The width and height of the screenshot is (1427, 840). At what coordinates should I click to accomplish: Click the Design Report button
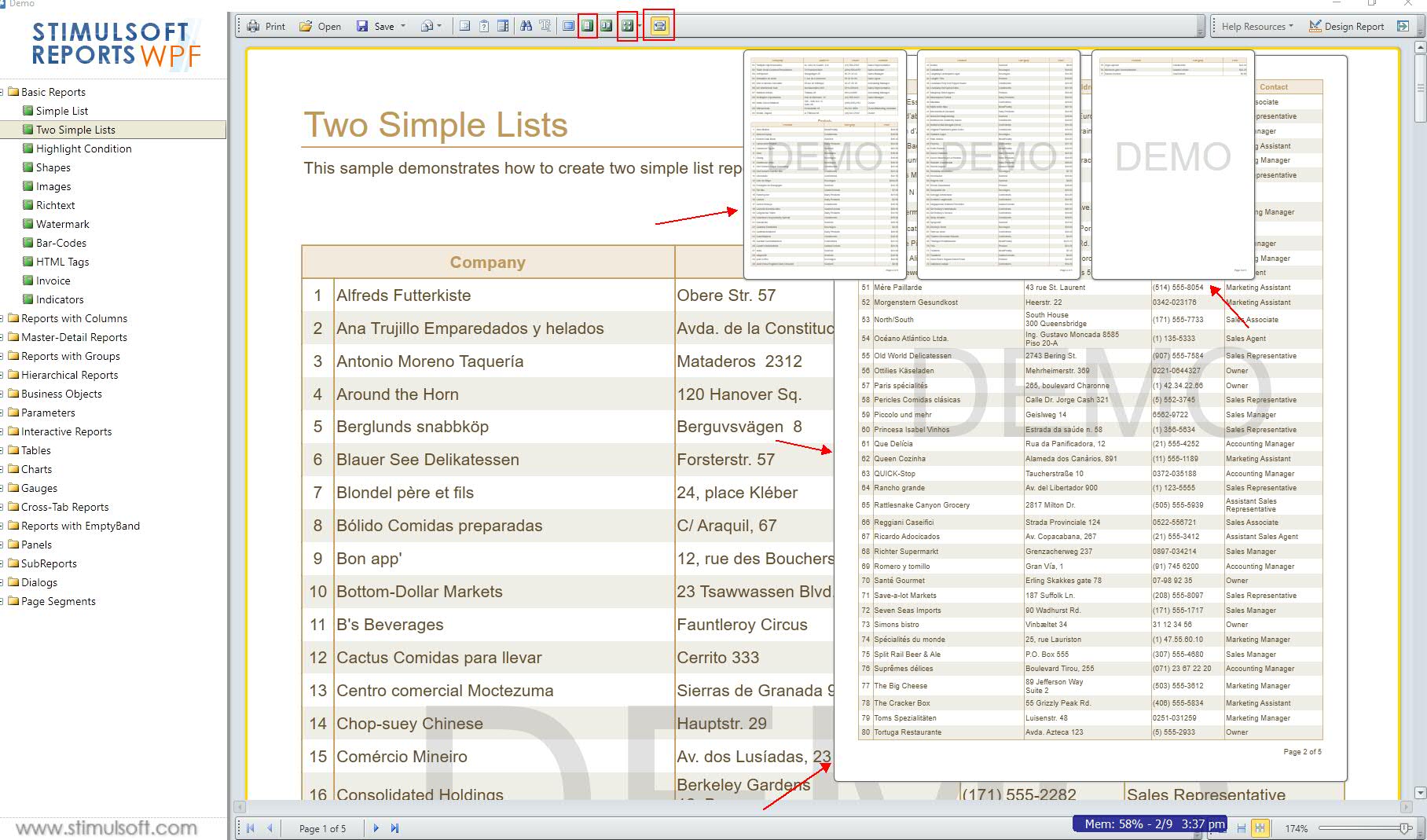coord(1347,26)
